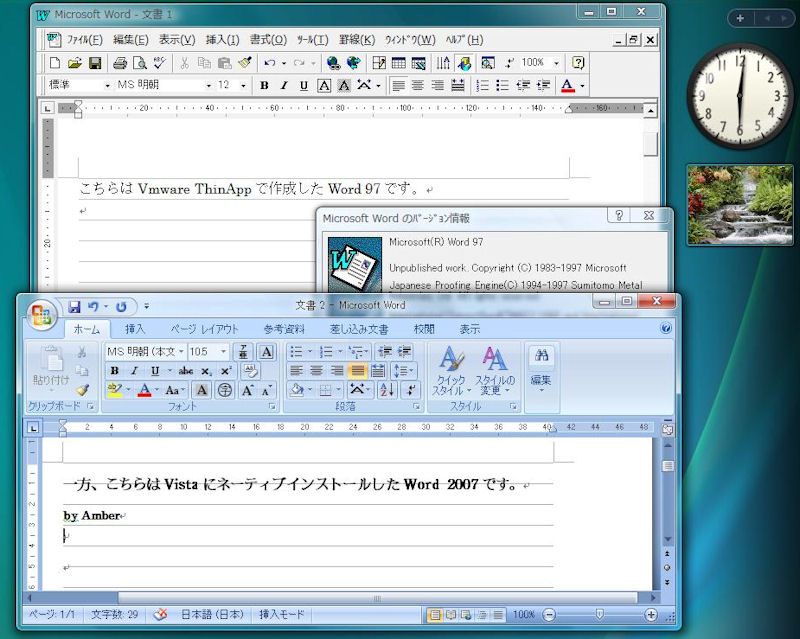
Task: Toggle Italic in the Word 2007 ribbon
Action: (134, 371)
